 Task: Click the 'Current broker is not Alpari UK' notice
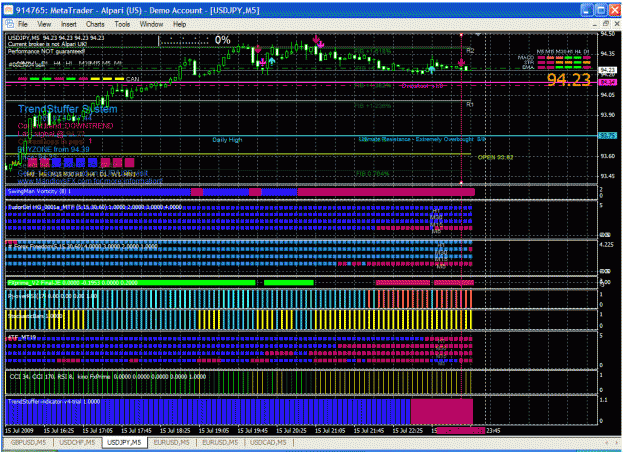point(46,44)
